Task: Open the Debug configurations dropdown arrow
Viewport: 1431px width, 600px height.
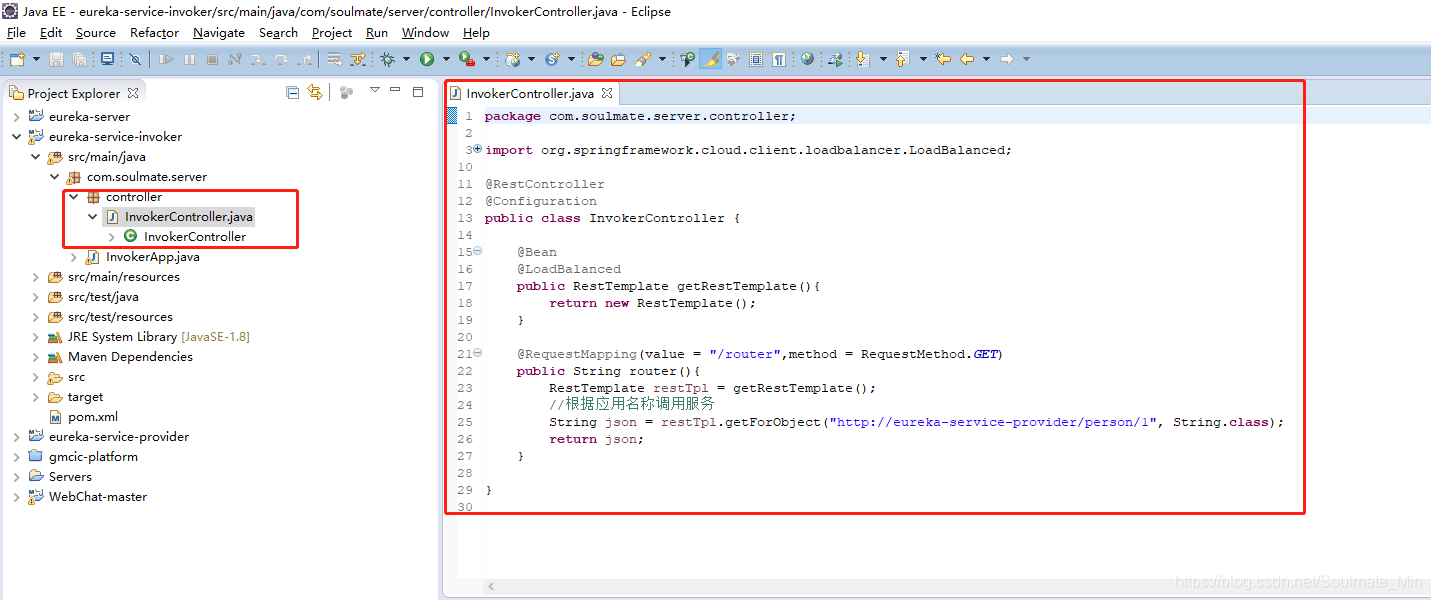Action: [x=406, y=60]
